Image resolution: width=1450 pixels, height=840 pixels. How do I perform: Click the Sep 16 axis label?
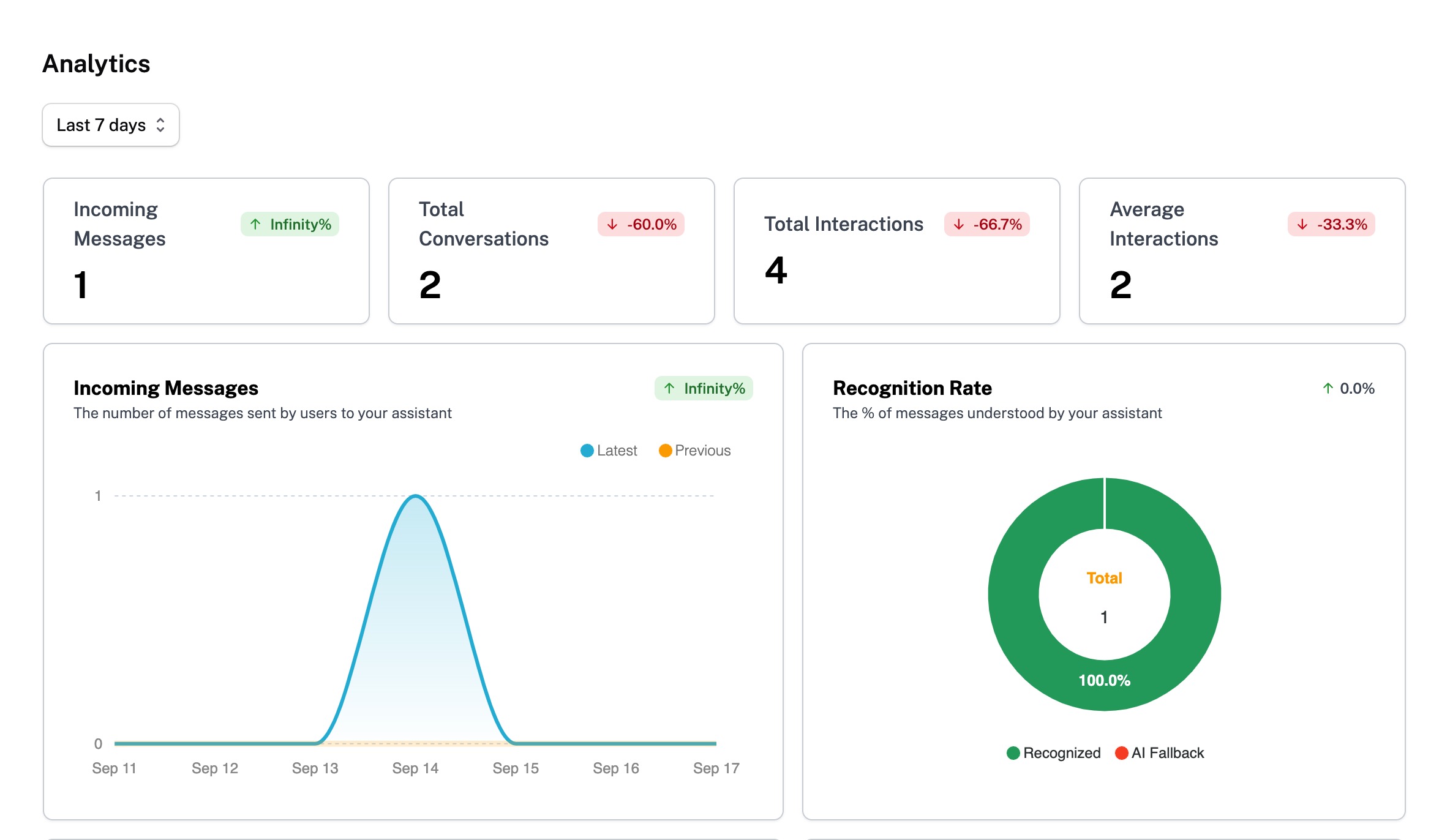tap(616, 768)
